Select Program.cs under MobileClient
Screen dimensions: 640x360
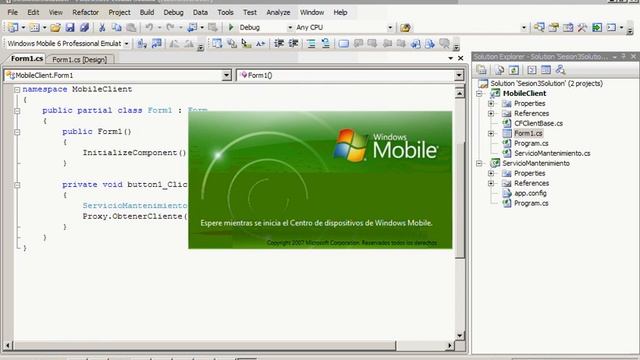531,143
